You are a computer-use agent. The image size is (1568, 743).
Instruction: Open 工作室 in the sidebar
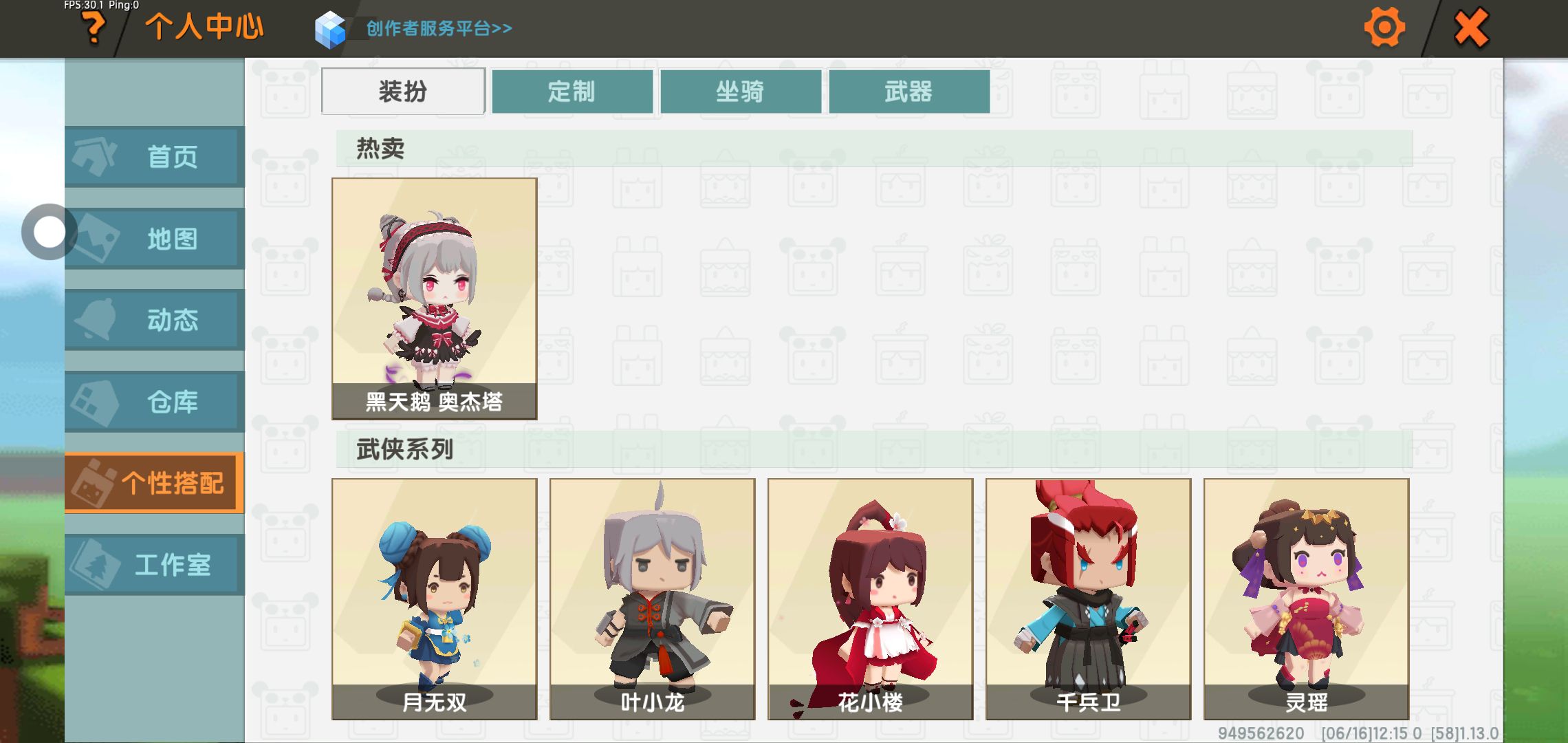(155, 565)
